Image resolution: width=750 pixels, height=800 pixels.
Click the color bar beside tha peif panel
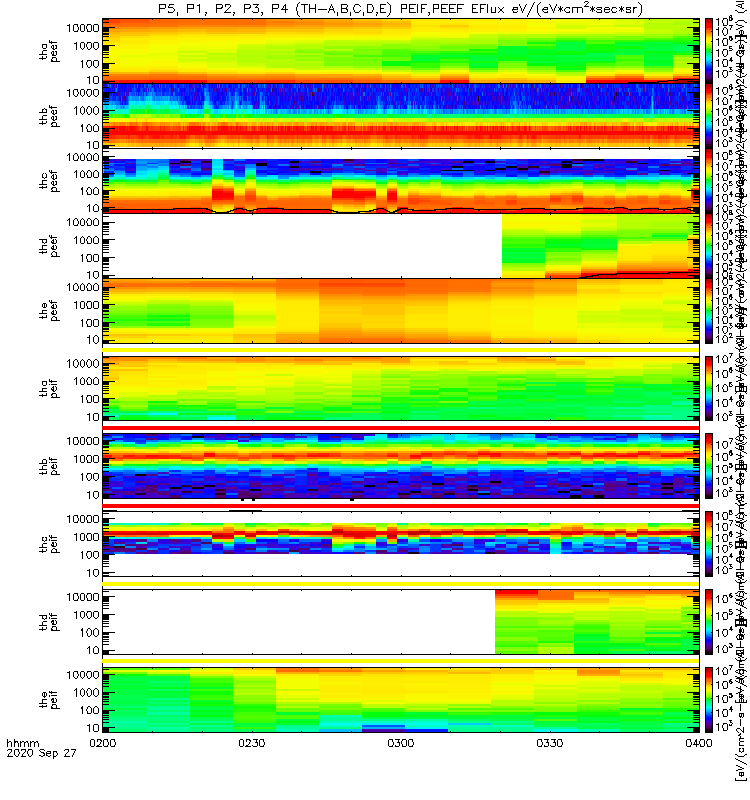pos(709,388)
